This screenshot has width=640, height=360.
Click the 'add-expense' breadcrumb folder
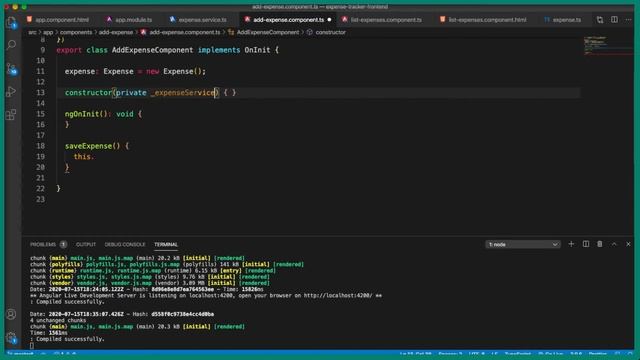[x=116, y=32]
